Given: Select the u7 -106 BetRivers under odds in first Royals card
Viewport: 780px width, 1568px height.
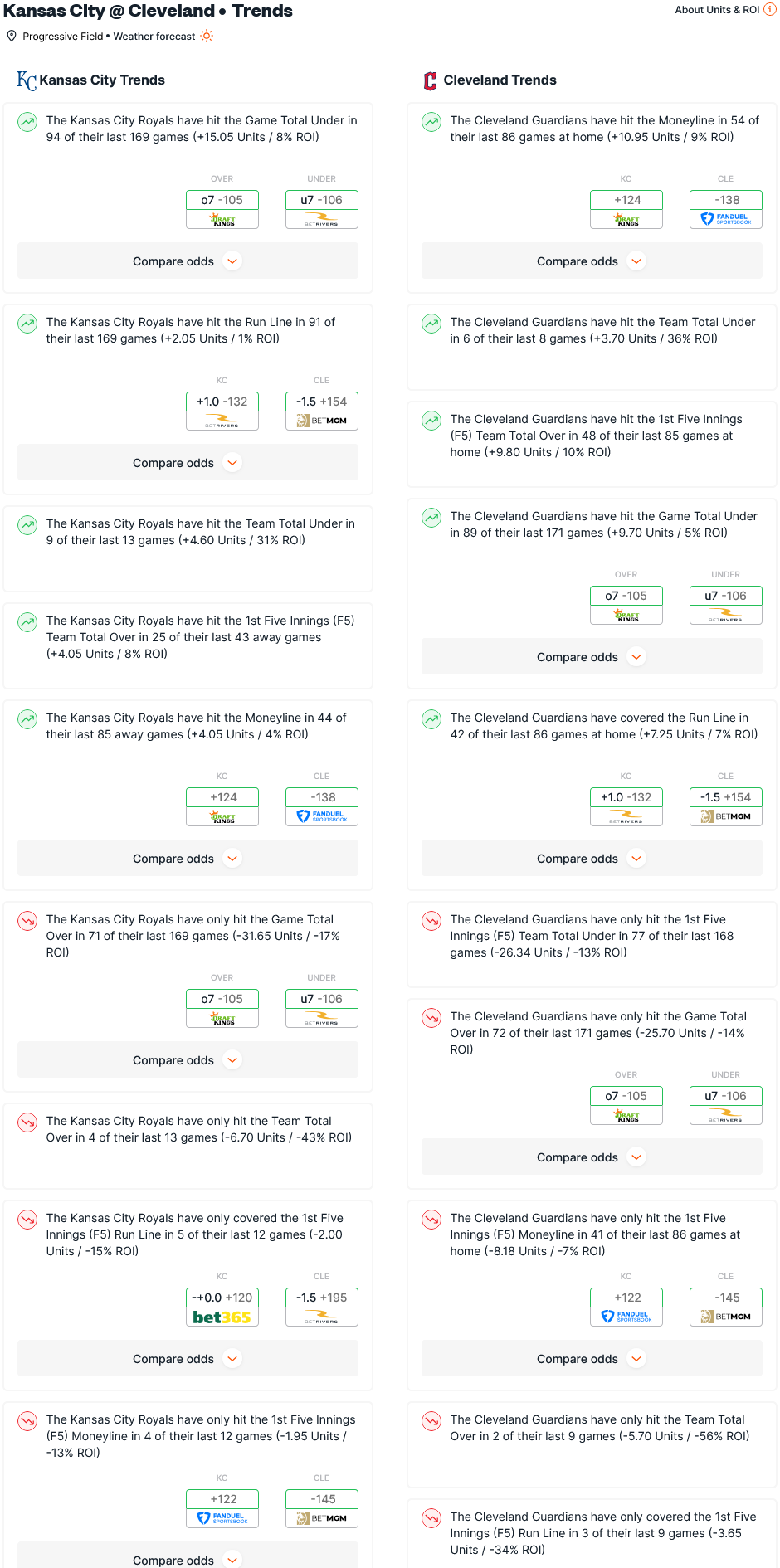Looking at the screenshot, I should tap(322, 209).
